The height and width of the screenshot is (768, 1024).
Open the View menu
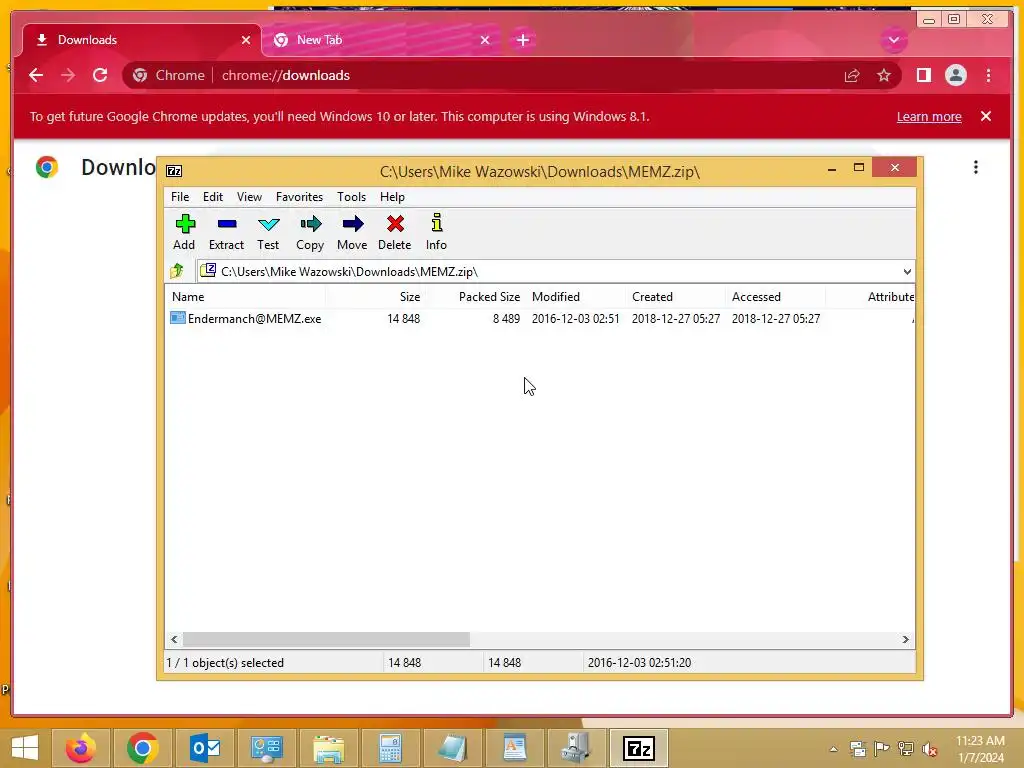249,197
